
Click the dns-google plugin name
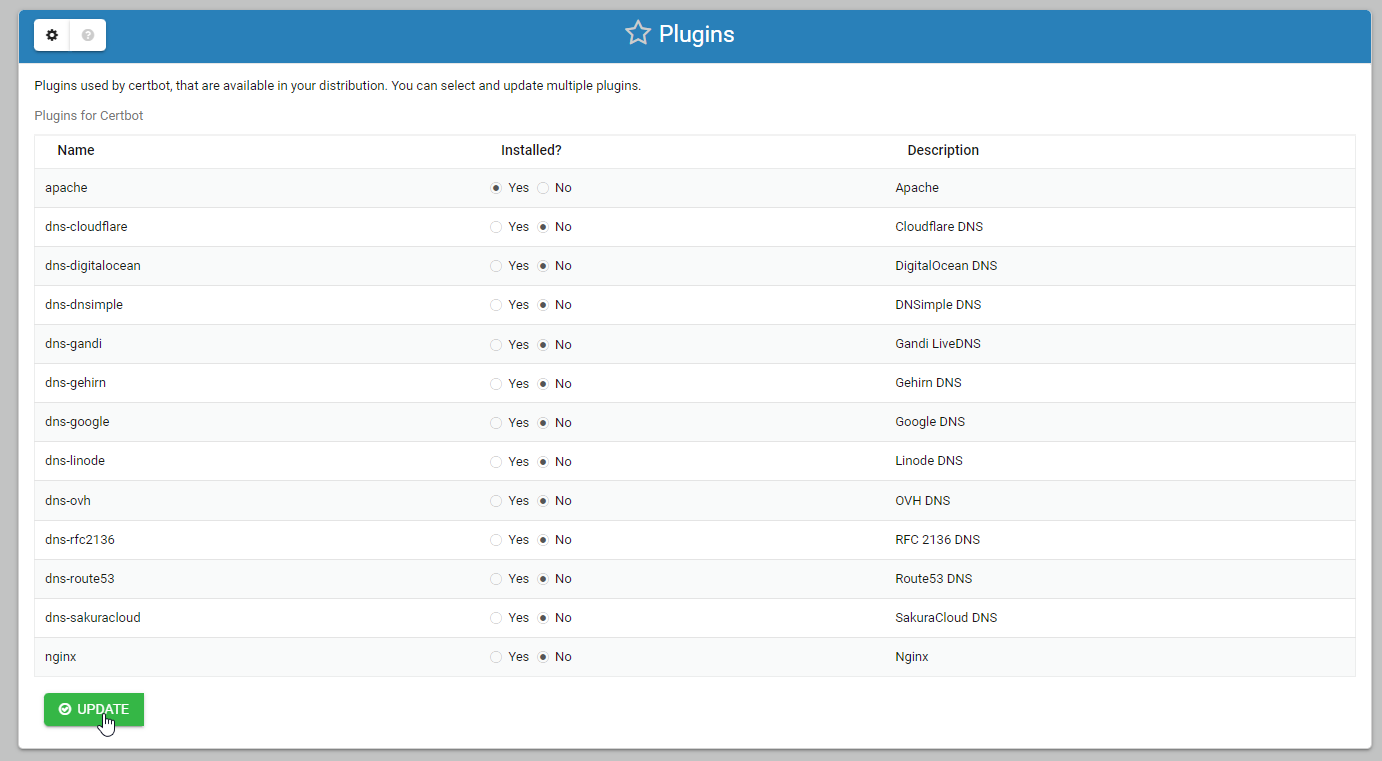77,422
